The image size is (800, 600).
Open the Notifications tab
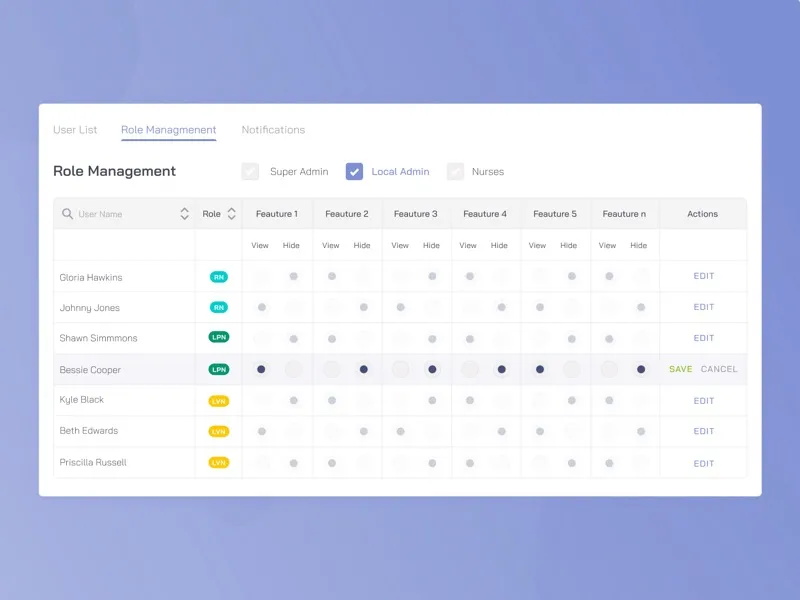click(x=273, y=130)
